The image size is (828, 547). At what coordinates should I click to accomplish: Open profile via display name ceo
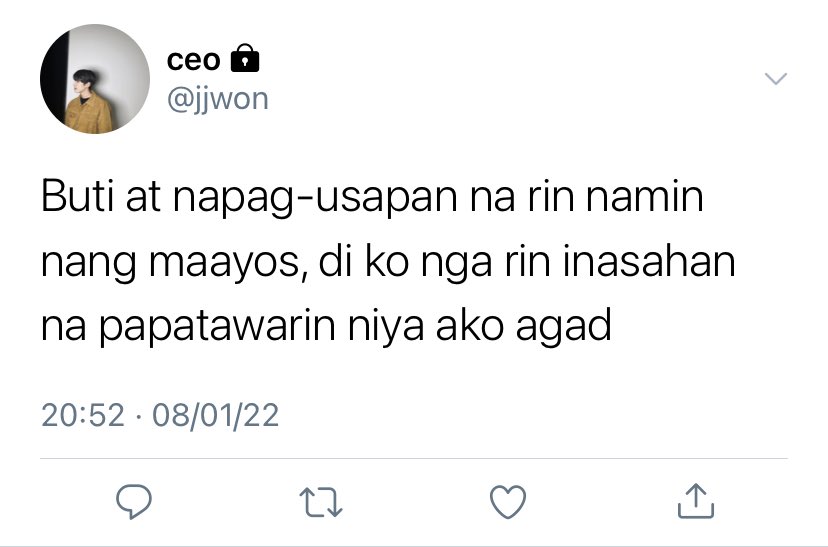(x=193, y=59)
